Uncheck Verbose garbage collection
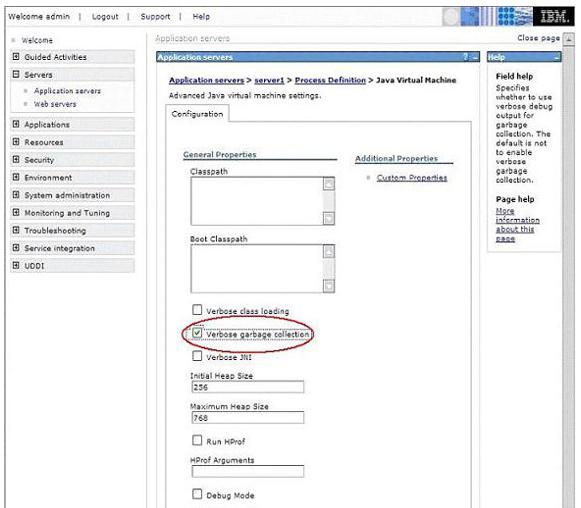The height and width of the screenshot is (508, 581). 197,333
